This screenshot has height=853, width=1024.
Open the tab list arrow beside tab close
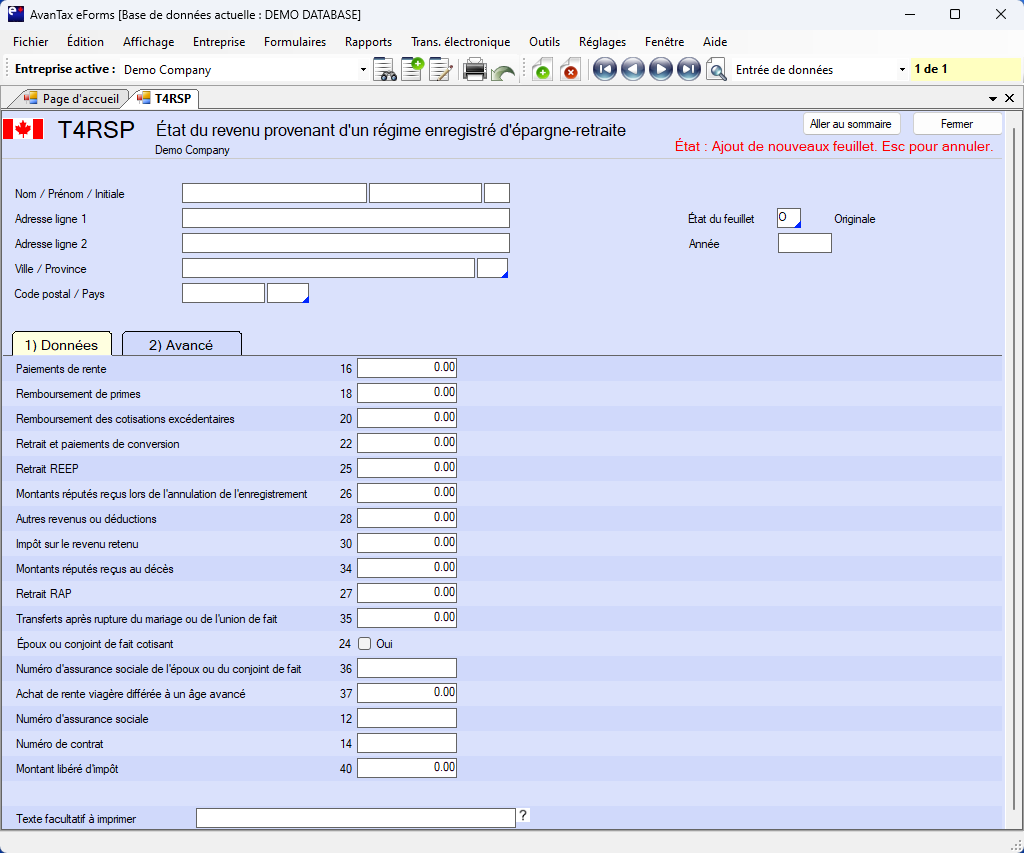point(993,99)
